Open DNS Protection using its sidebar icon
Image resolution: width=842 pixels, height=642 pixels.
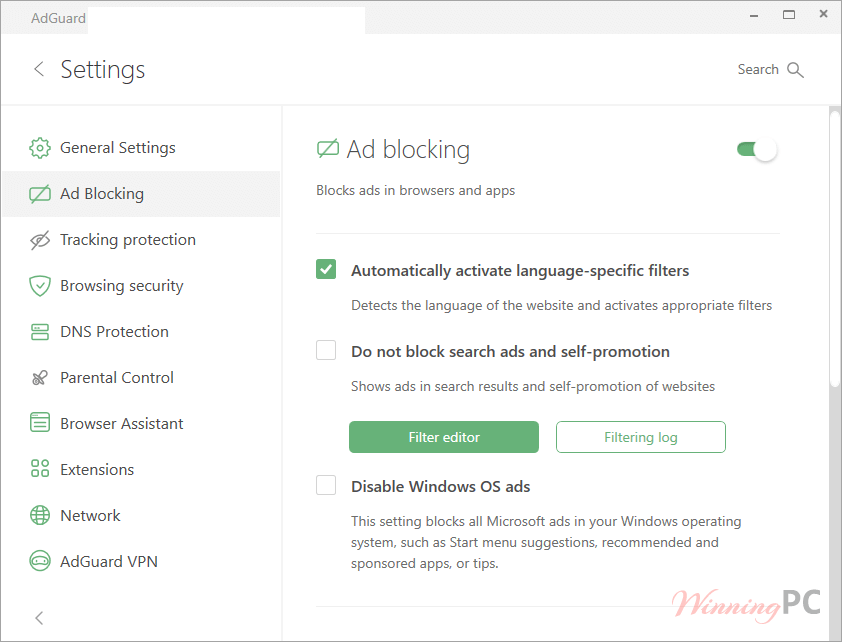pyautogui.click(x=39, y=331)
